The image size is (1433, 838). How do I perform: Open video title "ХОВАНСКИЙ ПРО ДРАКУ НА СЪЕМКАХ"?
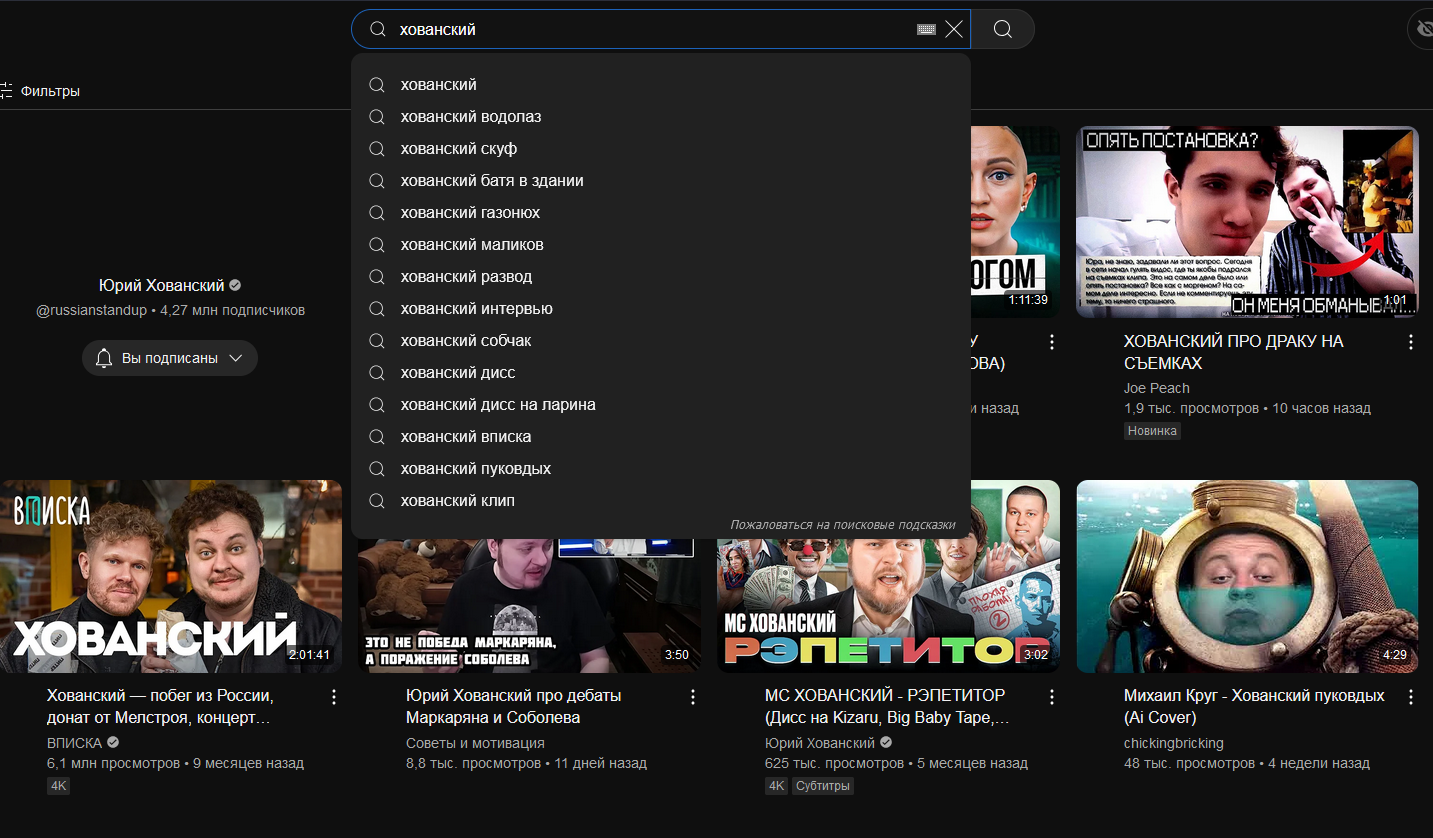(x=1233, y=352)
